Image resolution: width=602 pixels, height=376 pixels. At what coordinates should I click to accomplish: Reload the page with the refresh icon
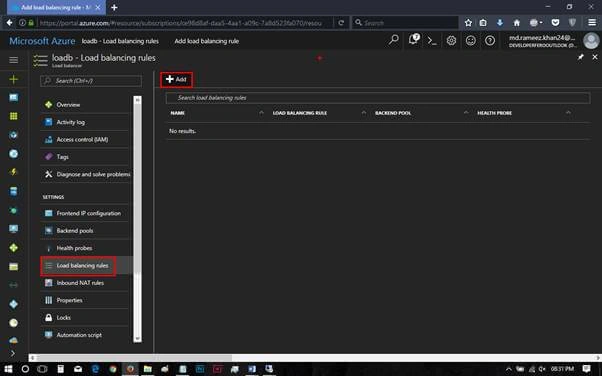pos(341,23)
